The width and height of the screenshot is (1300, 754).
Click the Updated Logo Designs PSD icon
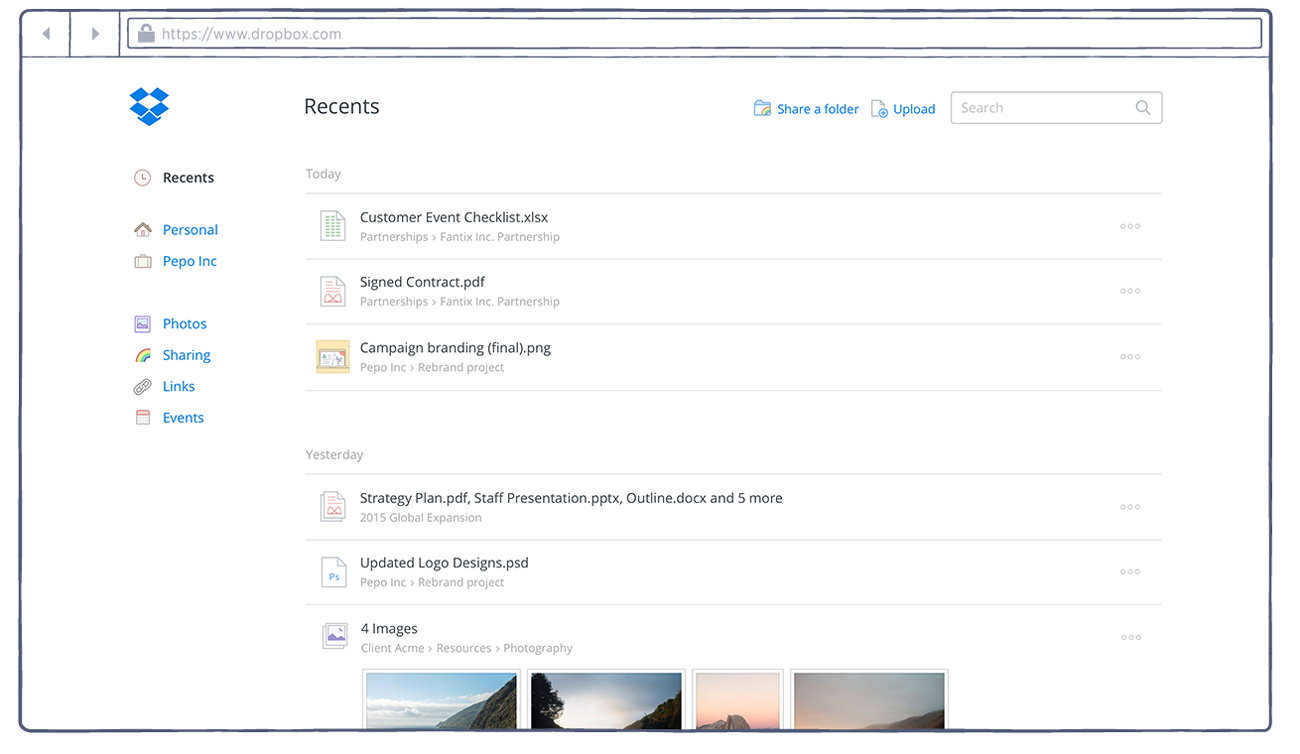point(333,572)
